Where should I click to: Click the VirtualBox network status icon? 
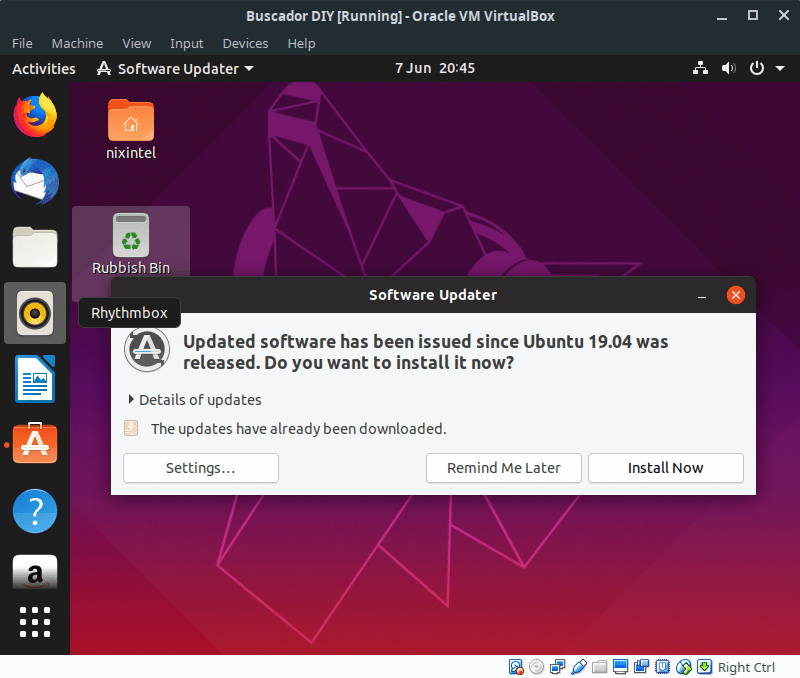tap(558, 667)
